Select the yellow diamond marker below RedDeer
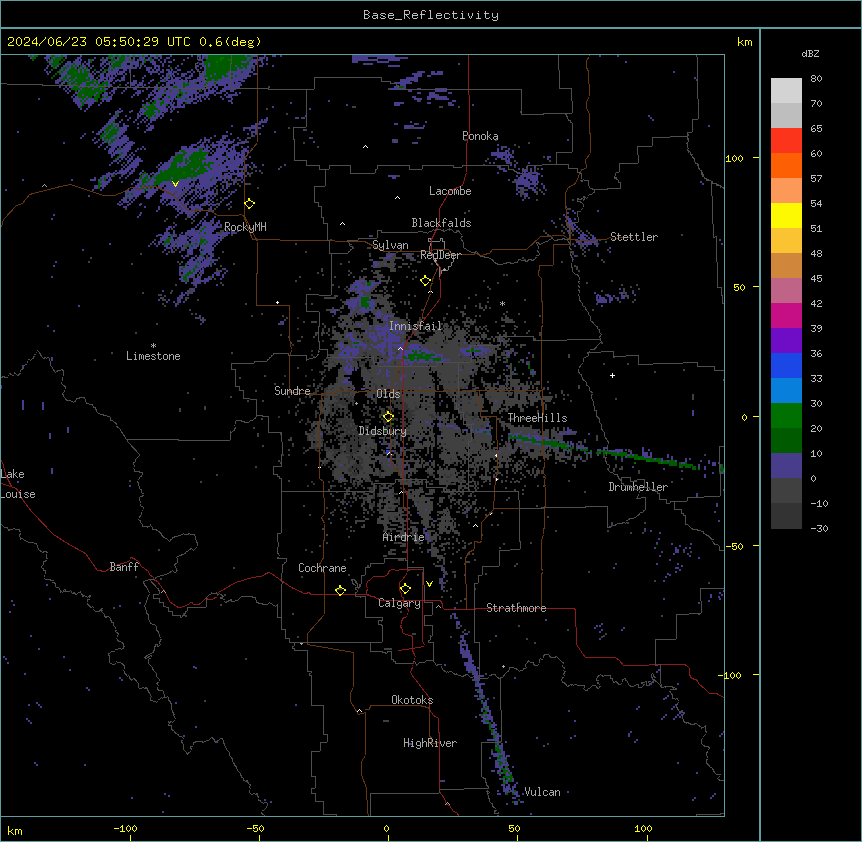Viewport: 862px width, 842px height. (x=426, y=281)
